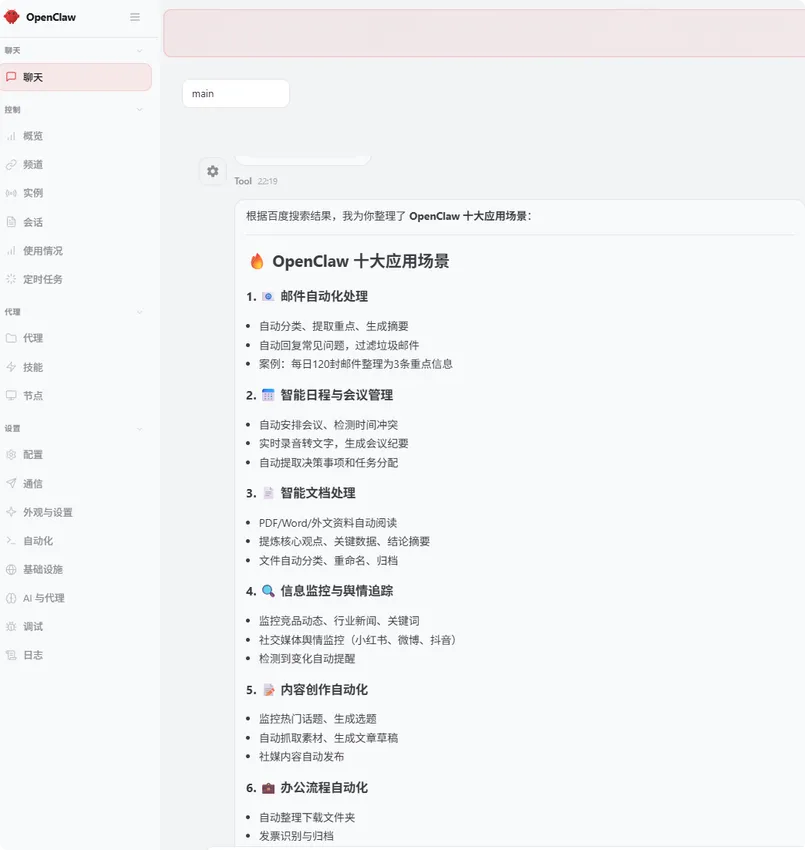Click bullet 社媒内容自动发布
805x850 pixels.
301,756
